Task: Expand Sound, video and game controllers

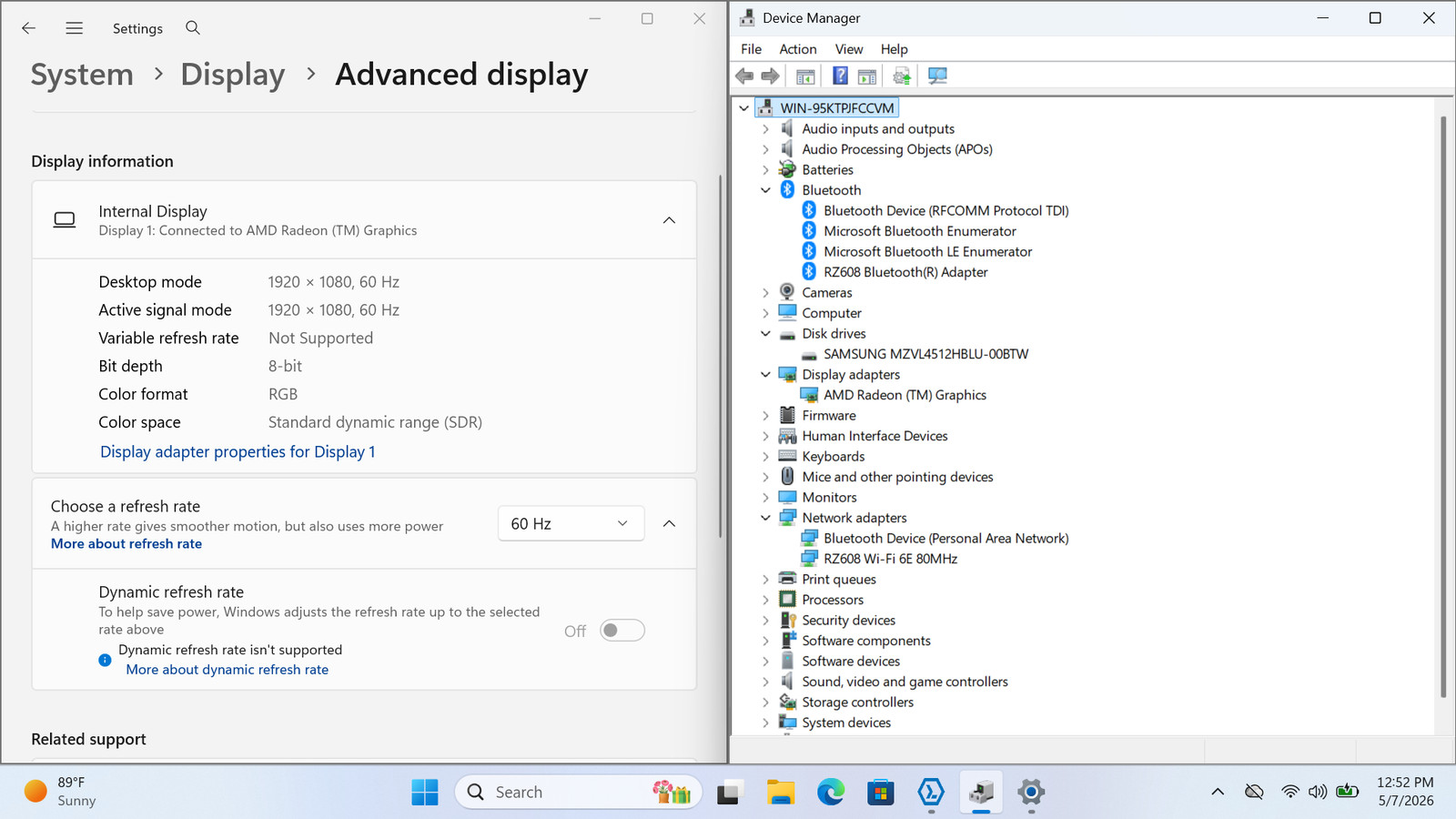Action: [x=765, y=682]
